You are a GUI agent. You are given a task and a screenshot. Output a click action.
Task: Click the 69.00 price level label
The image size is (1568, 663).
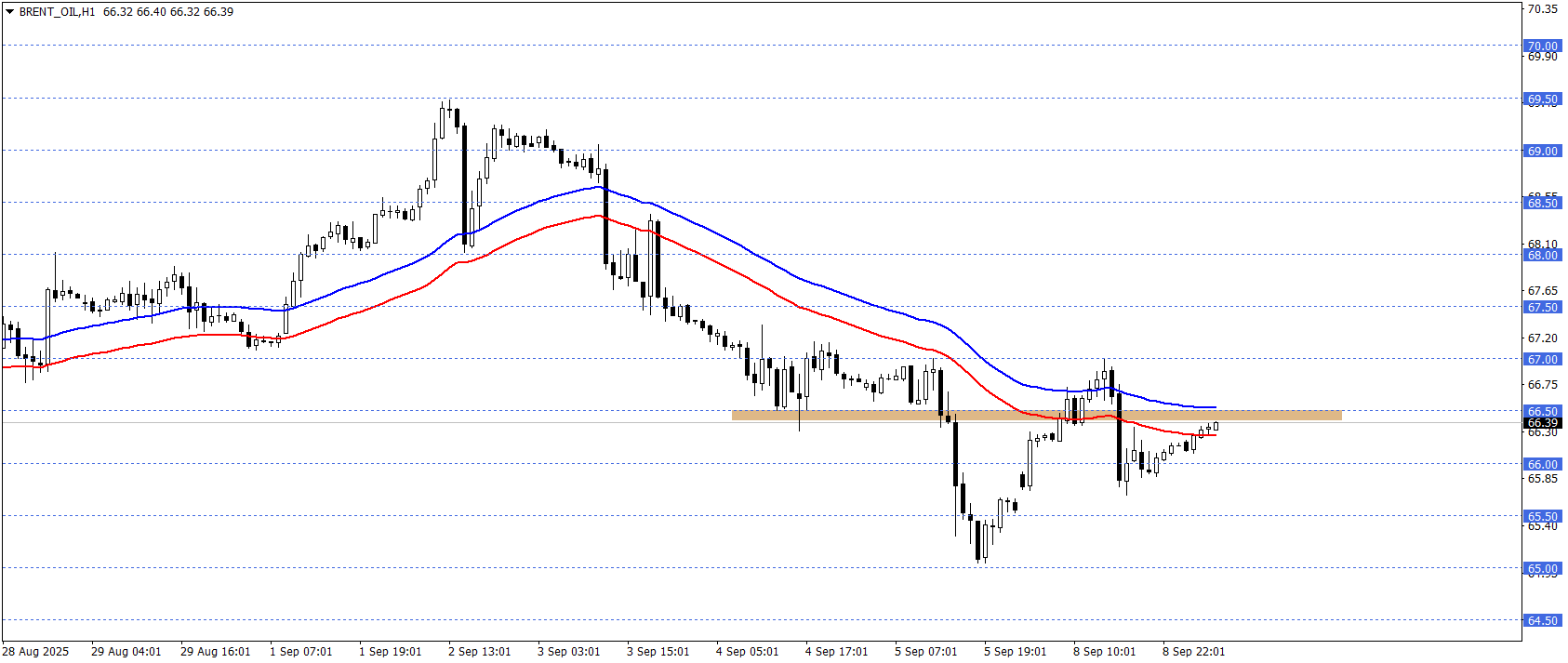click(x=1542, y=151)
